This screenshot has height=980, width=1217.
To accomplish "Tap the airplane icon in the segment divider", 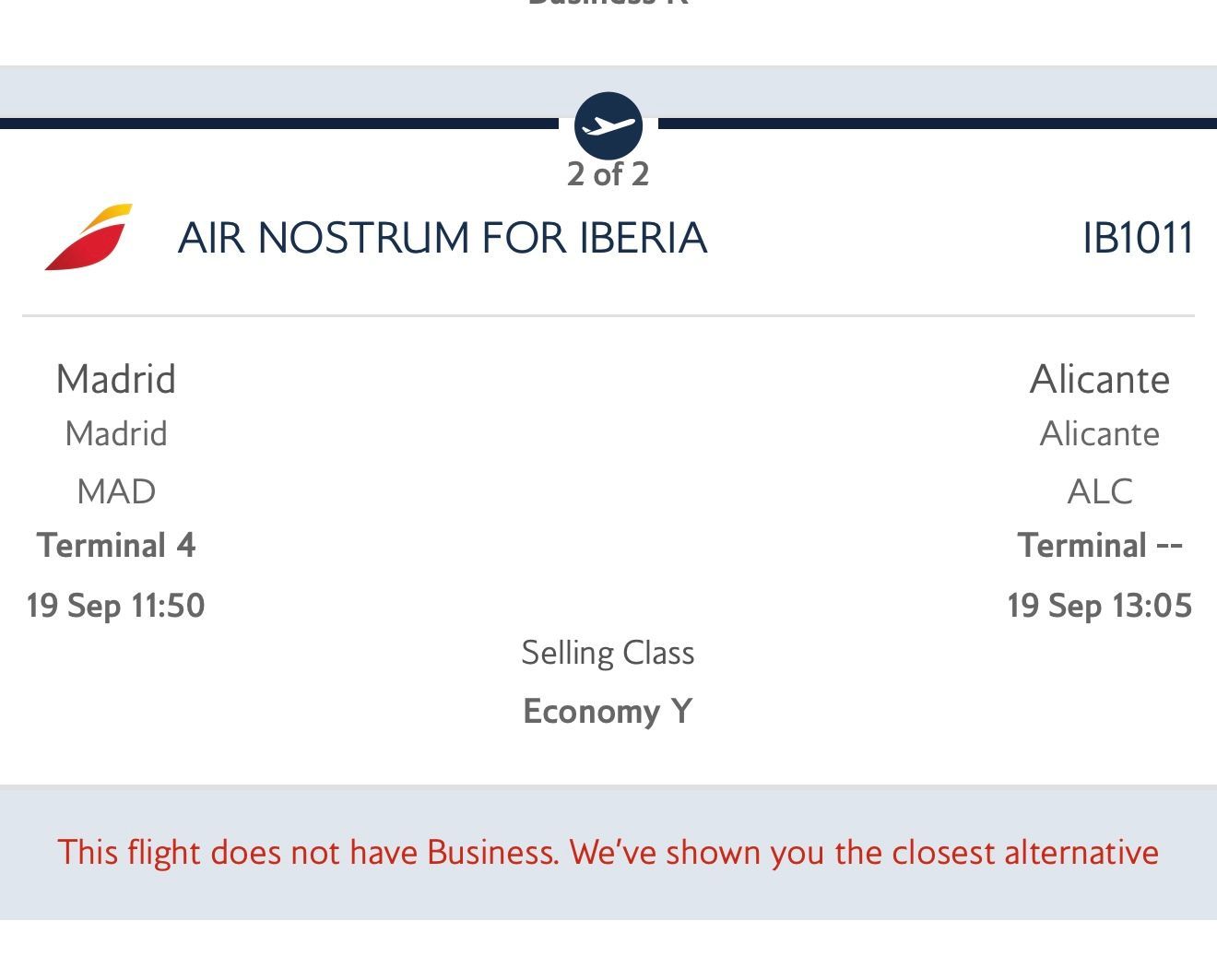I will point(608,125).
